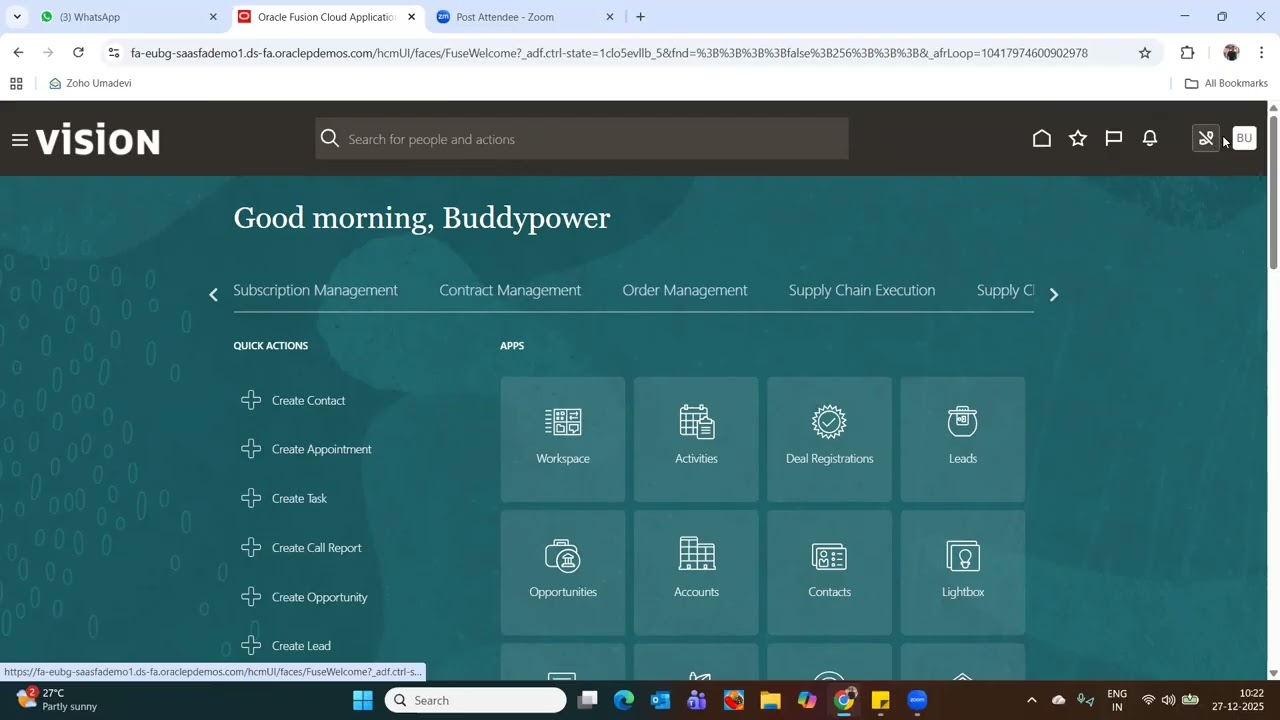Open the Chrome apps grid shortcut
The image size is (1280, 720).
[16, 83]
